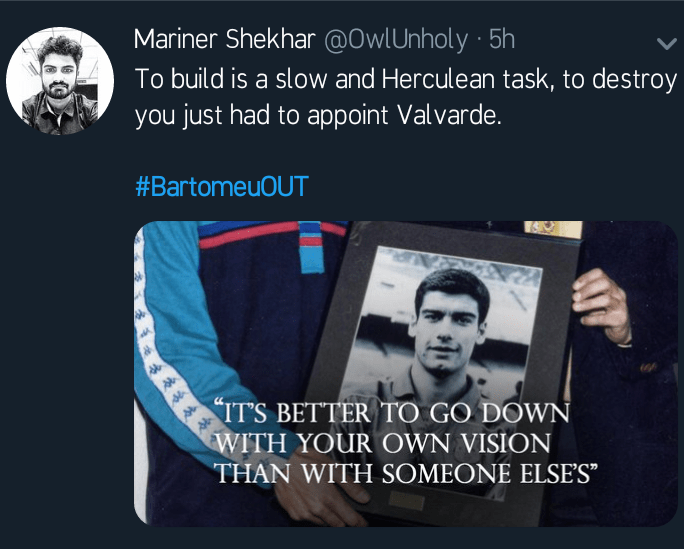Click the "IT'S BETTER TO GO DOWN" line
684x549 pixels.
click(392, 413)
